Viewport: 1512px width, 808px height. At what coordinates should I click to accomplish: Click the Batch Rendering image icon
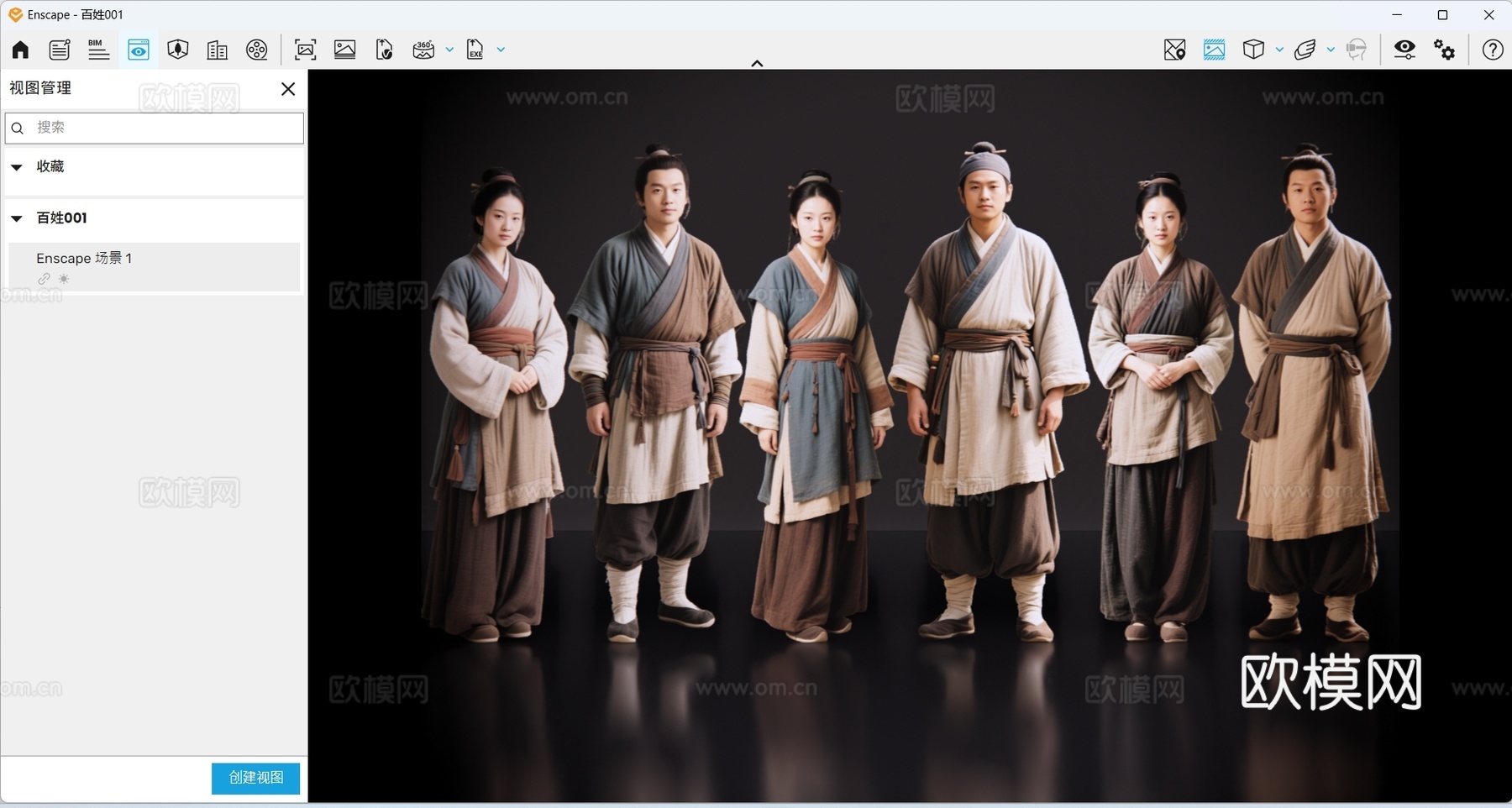pyautogui.click(x=345, y=50)
